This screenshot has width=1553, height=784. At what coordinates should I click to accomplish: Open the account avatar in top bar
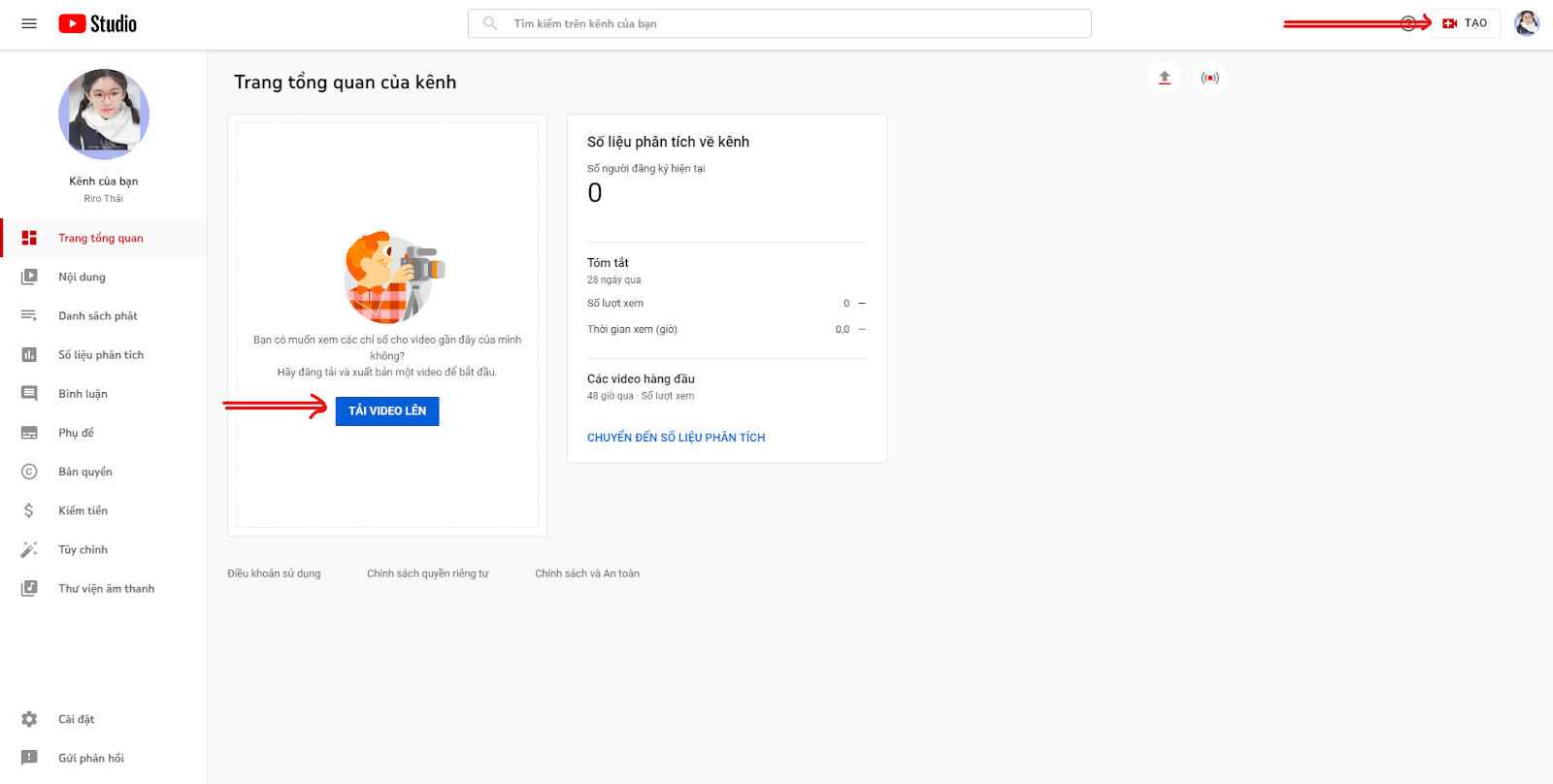(1526, 23)
